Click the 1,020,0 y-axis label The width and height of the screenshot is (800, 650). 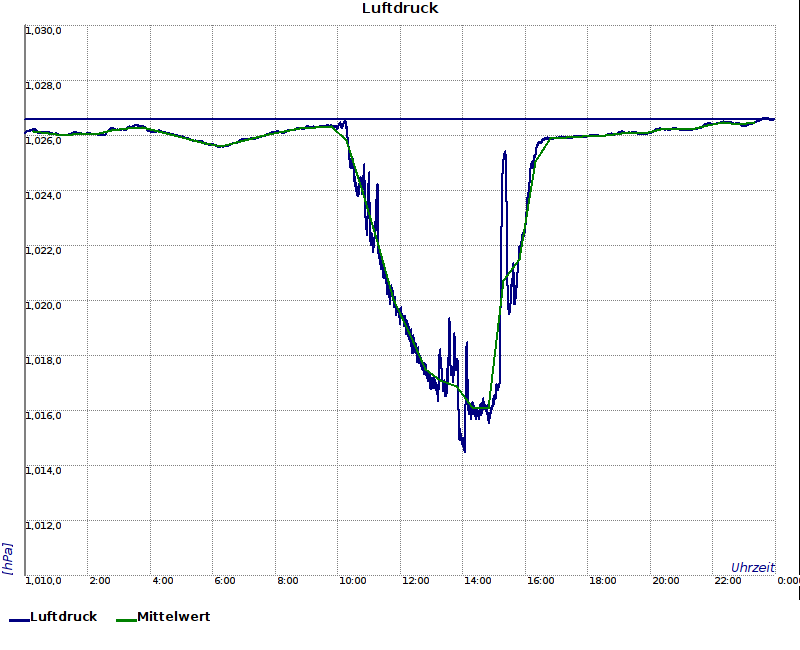[43, 306]
